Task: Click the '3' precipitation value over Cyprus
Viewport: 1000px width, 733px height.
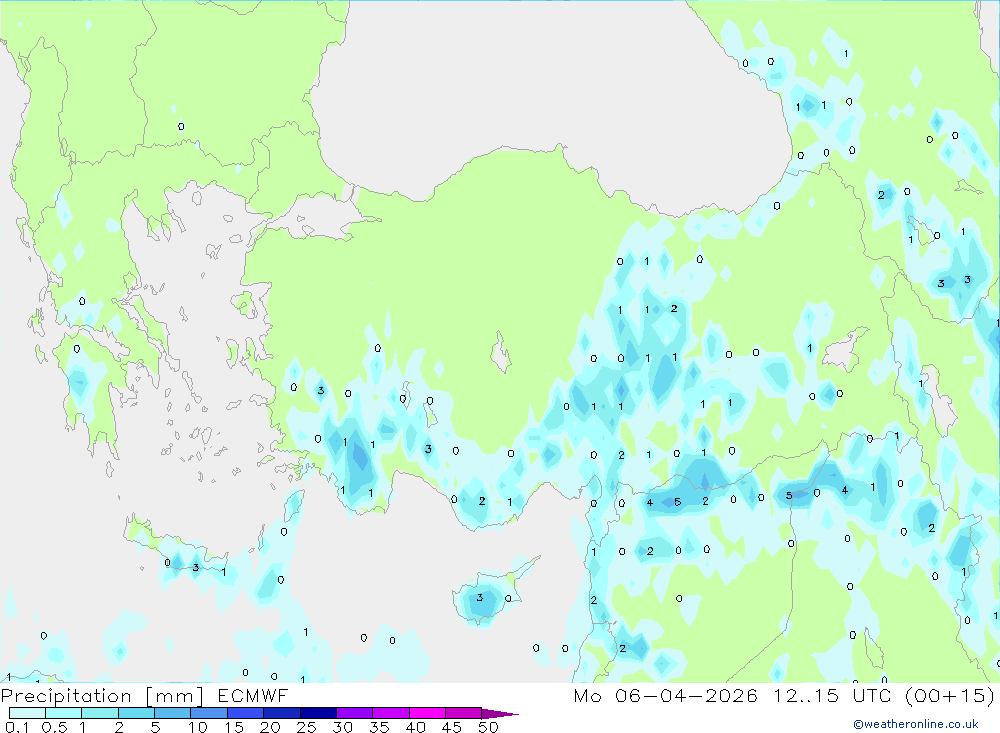Action: click(x=480, y=598)
